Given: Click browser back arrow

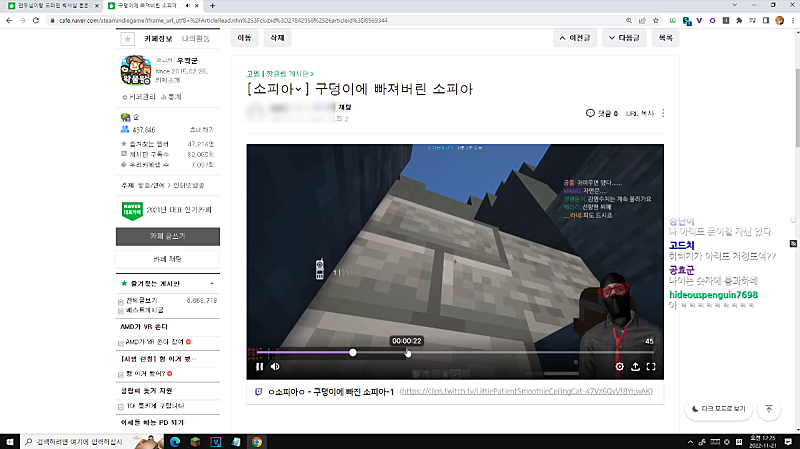Looking at the screenshot, I should tap(9, 20).
